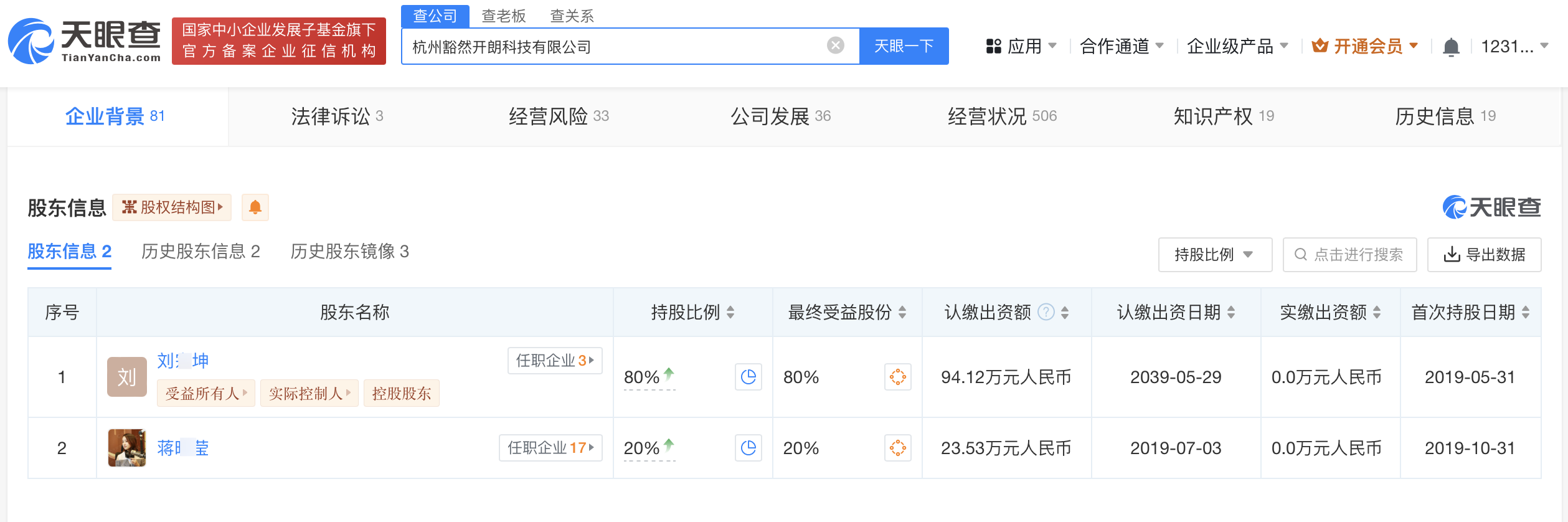Select the 历史股东信息 2 sub-tab
This screenshot has height=522, width=1568.
tap(201, 252)
